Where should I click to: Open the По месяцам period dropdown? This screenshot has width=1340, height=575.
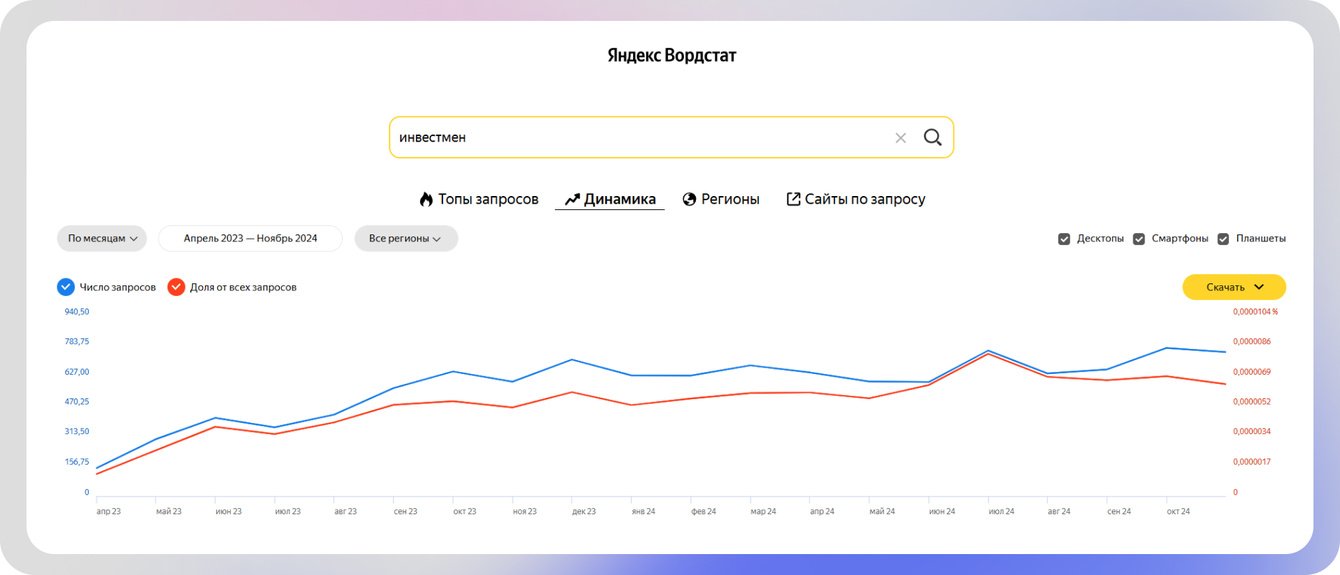click(x=102, y=239)
